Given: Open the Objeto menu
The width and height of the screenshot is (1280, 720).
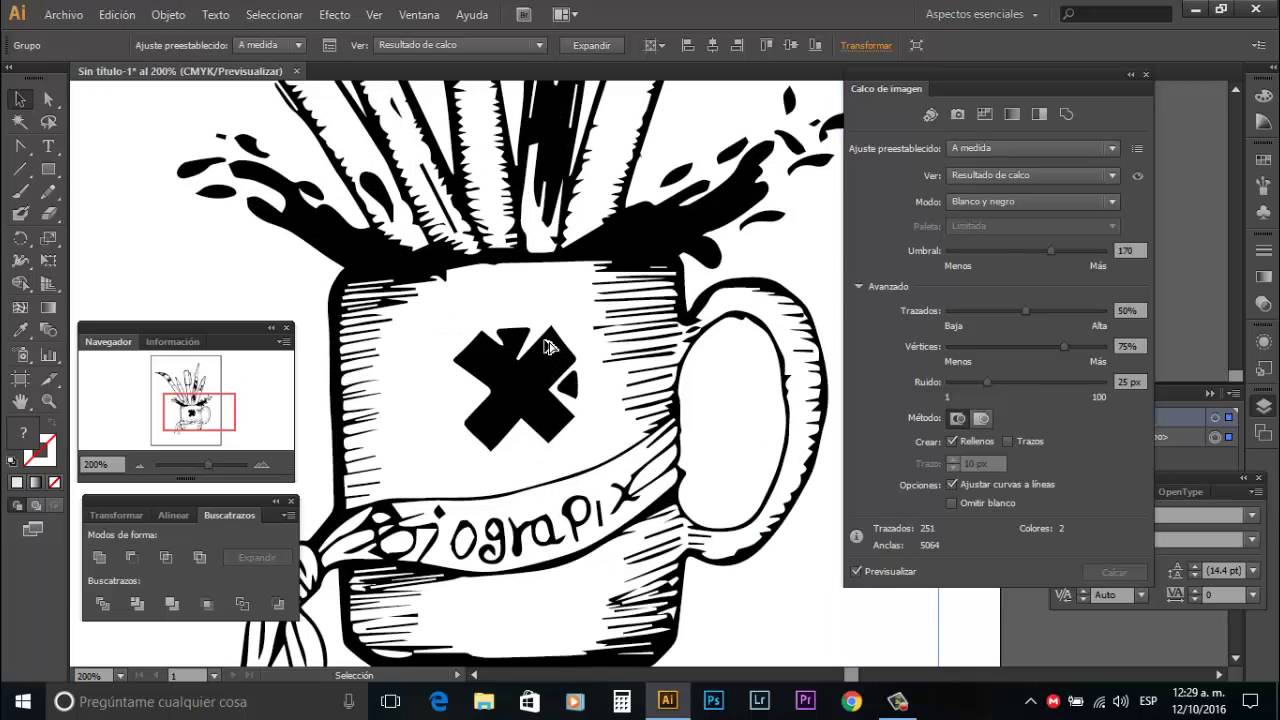Looking at the screenshot, I should click(168, 15).
